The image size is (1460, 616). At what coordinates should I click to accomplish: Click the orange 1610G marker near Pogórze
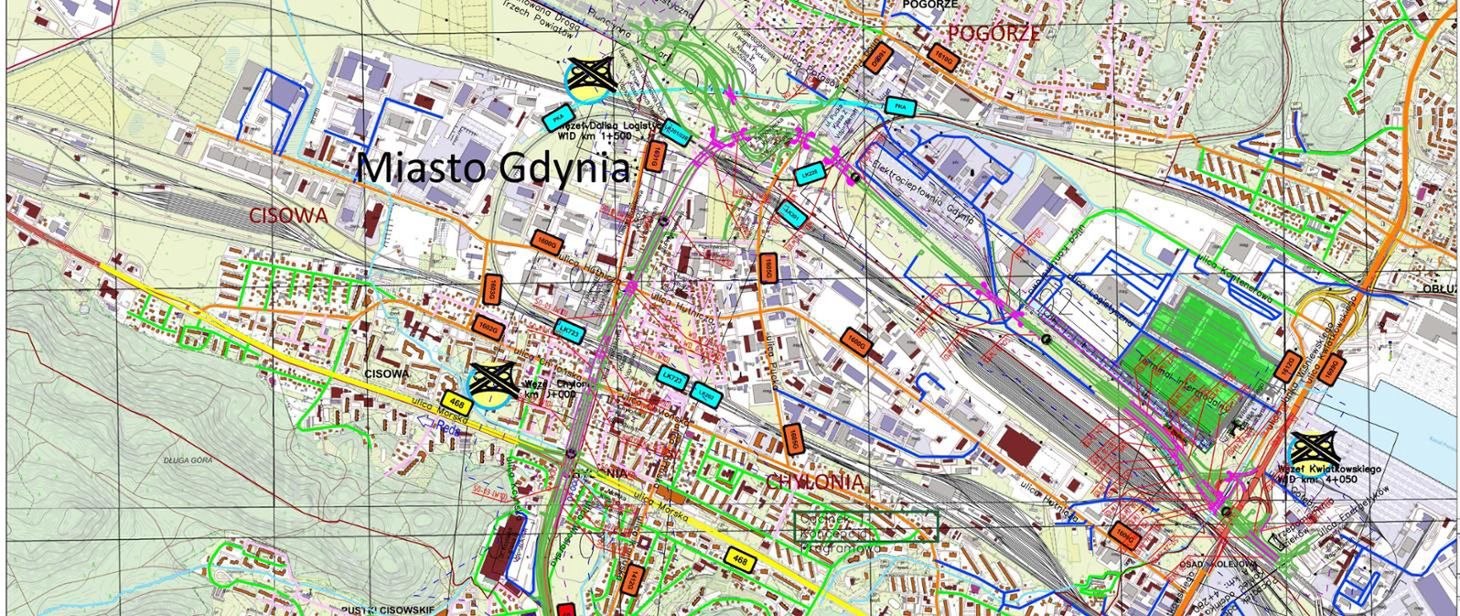tap(947, 60)
